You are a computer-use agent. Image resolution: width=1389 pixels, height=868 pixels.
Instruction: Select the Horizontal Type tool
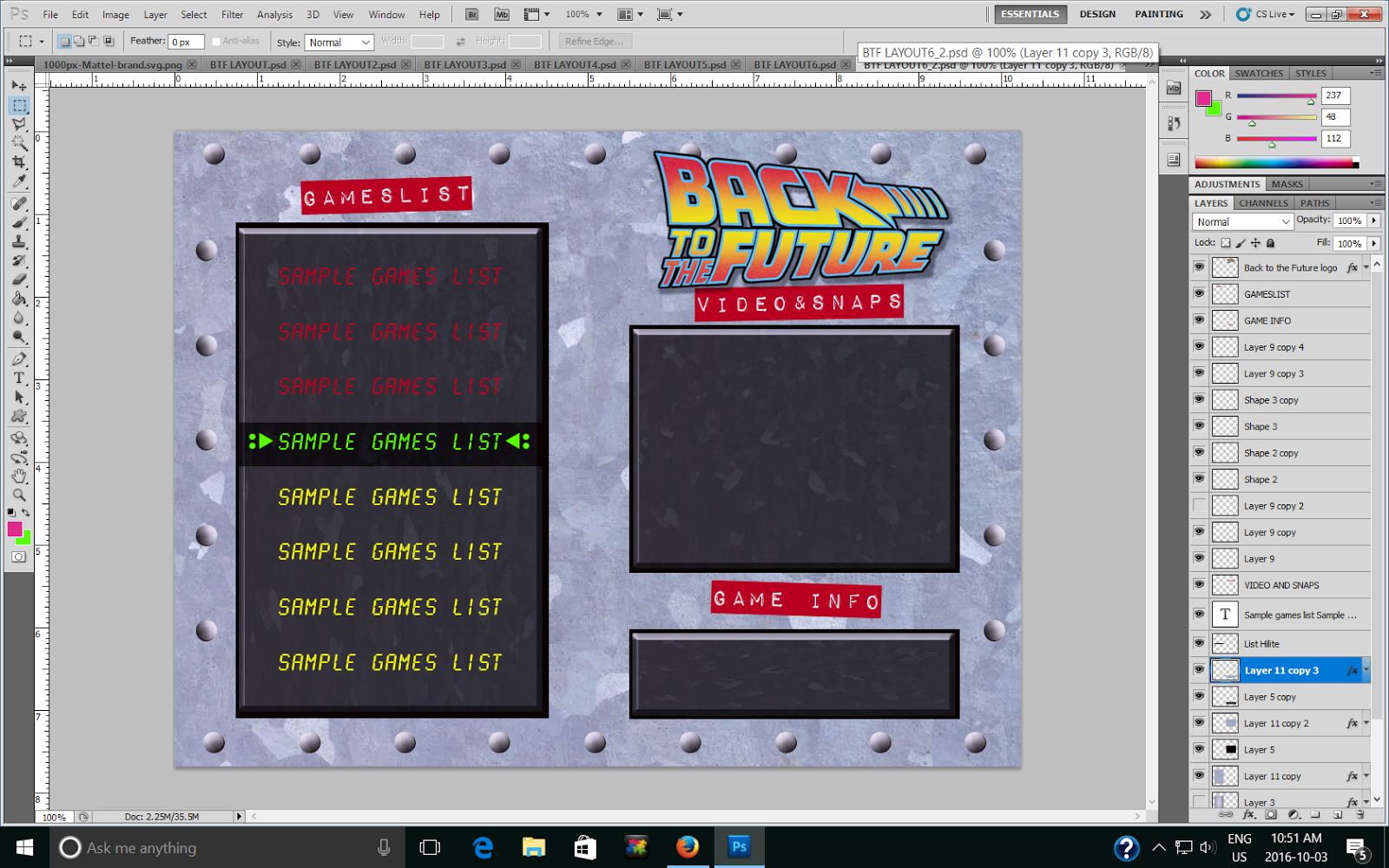tap(19, 376)
